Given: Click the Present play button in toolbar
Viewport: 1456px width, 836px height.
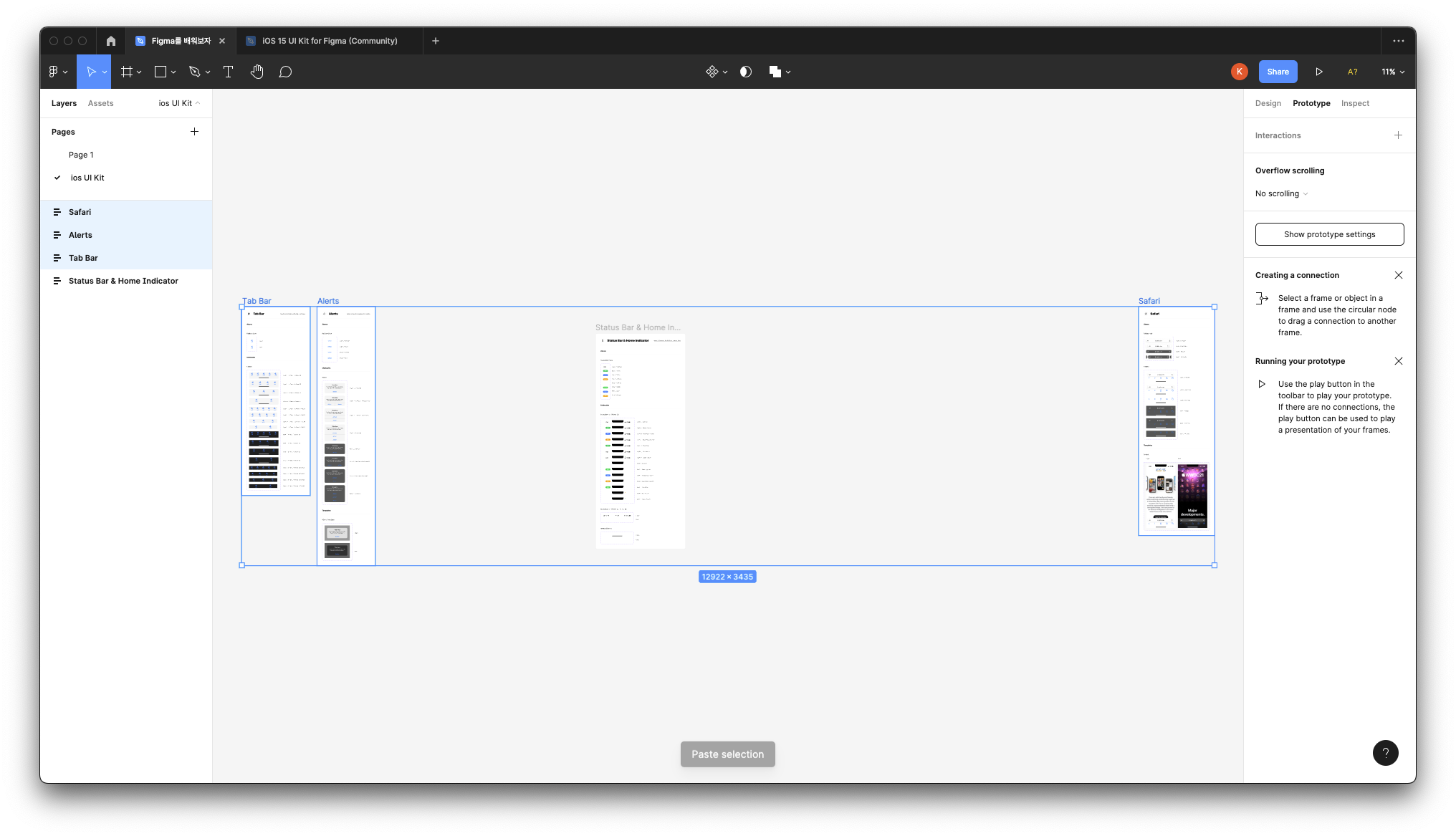Looking at the screenshot, I should tap(1318, 72).
